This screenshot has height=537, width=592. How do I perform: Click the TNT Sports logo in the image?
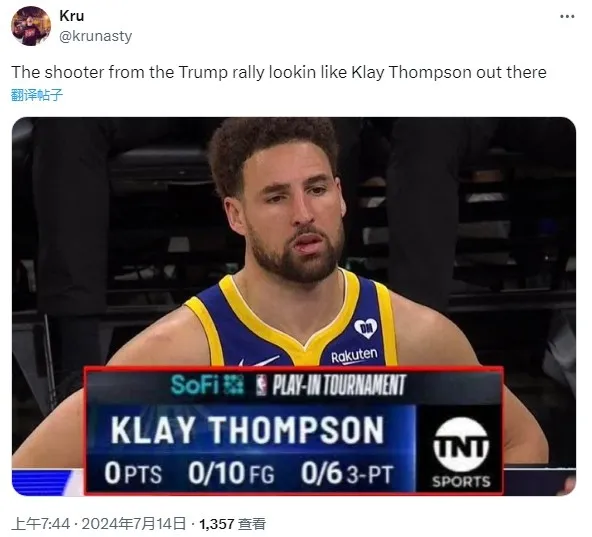(x=461, y=452)
